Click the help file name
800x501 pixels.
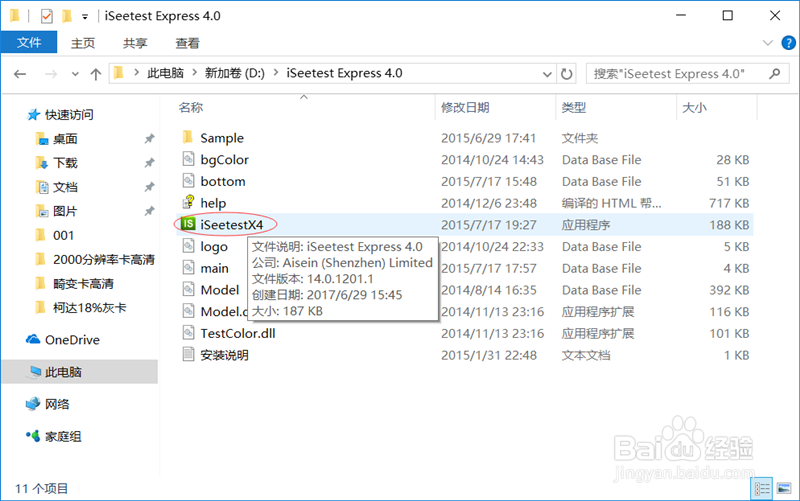pyautogui.click(x=213, y=203)
